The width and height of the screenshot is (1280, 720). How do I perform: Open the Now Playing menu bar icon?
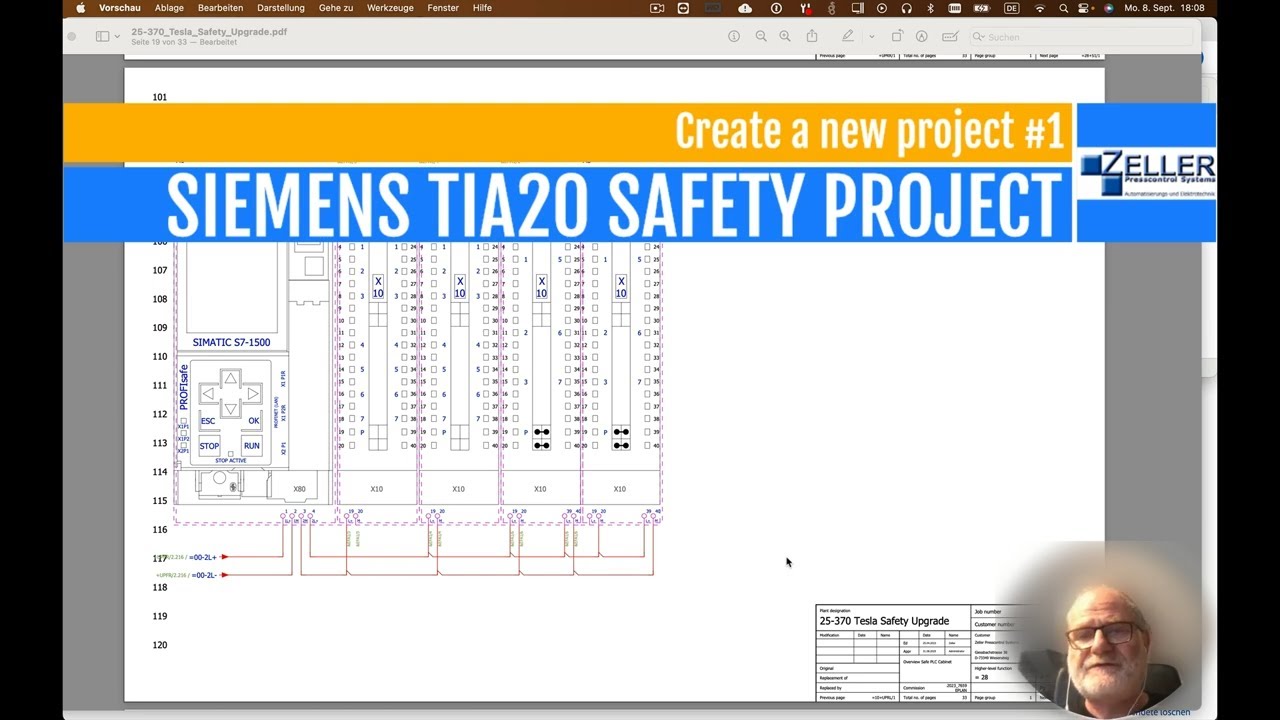[x=882, y=8]
